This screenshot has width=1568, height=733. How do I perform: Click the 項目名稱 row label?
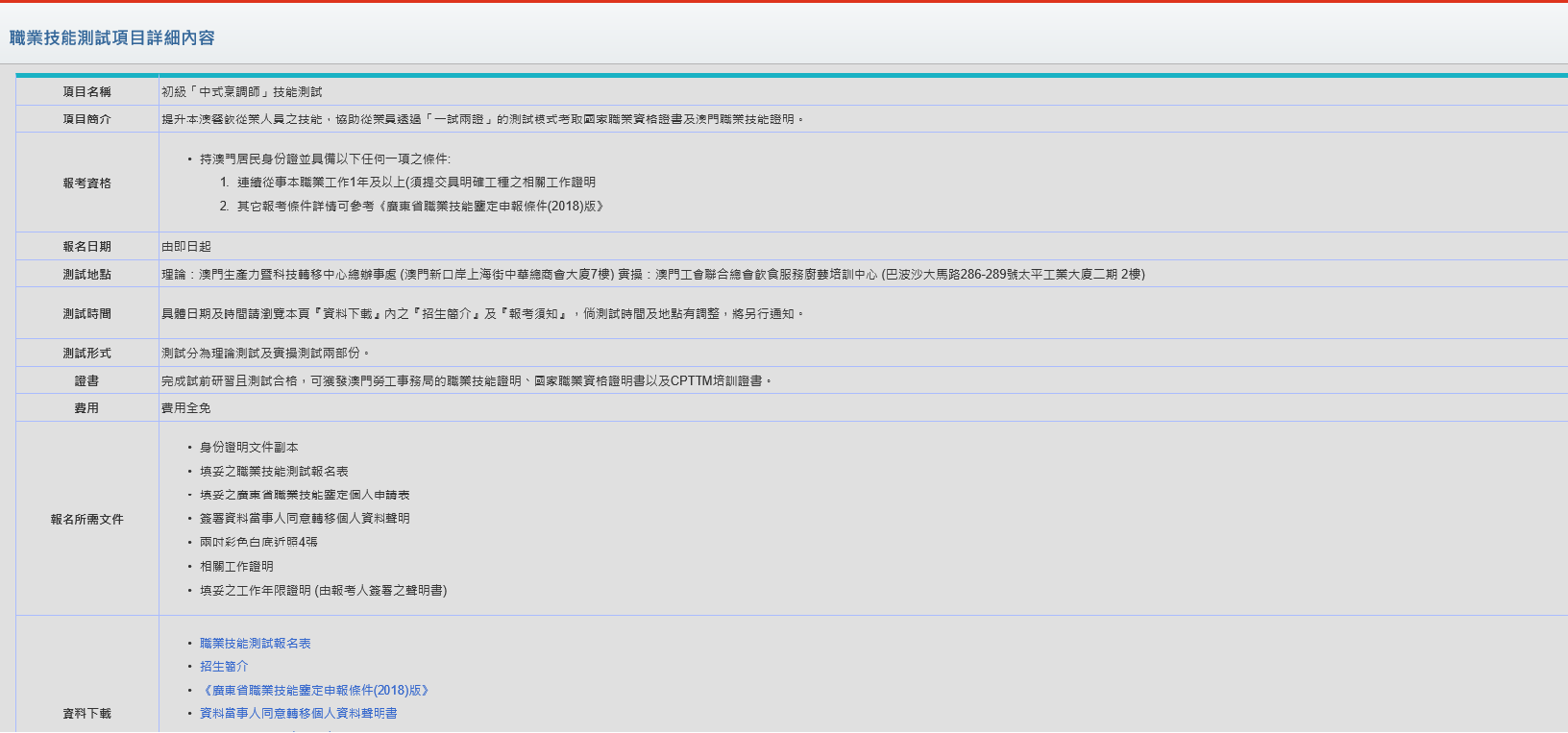[x=86, y=92]
